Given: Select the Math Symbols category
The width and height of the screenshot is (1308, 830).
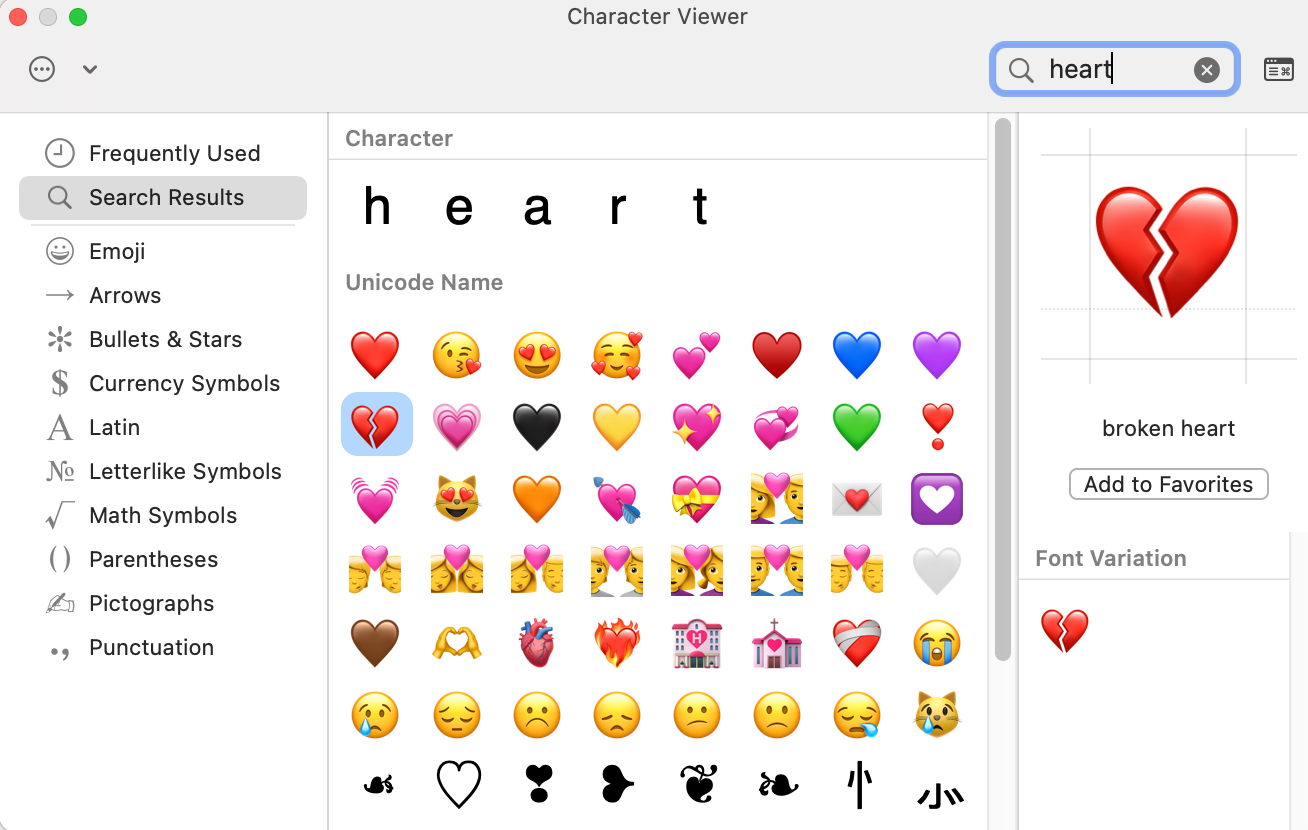Looking at the screenshot, I should click(x=163, y=515).
